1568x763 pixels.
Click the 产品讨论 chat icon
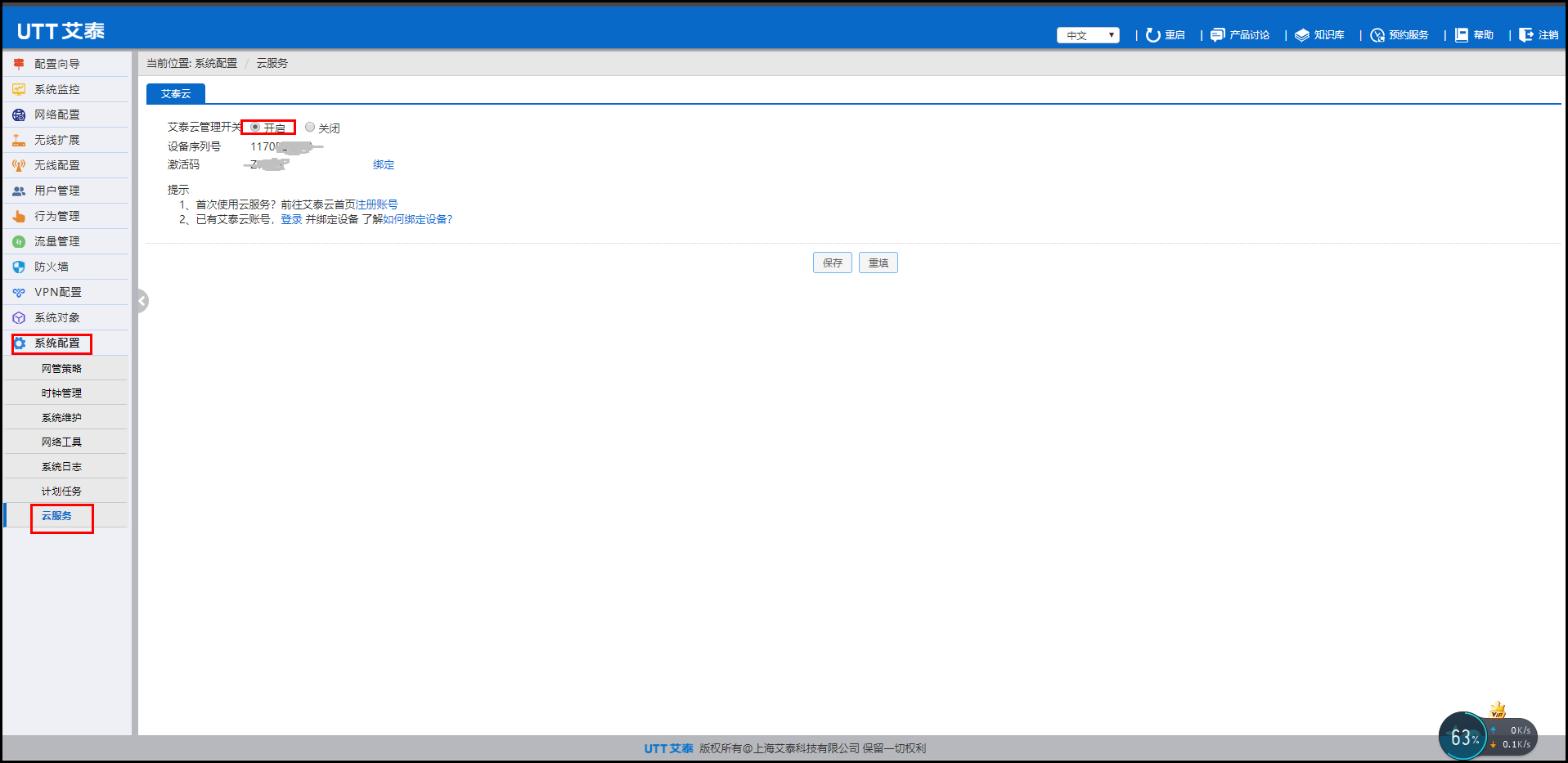(x=1217, y=34)
